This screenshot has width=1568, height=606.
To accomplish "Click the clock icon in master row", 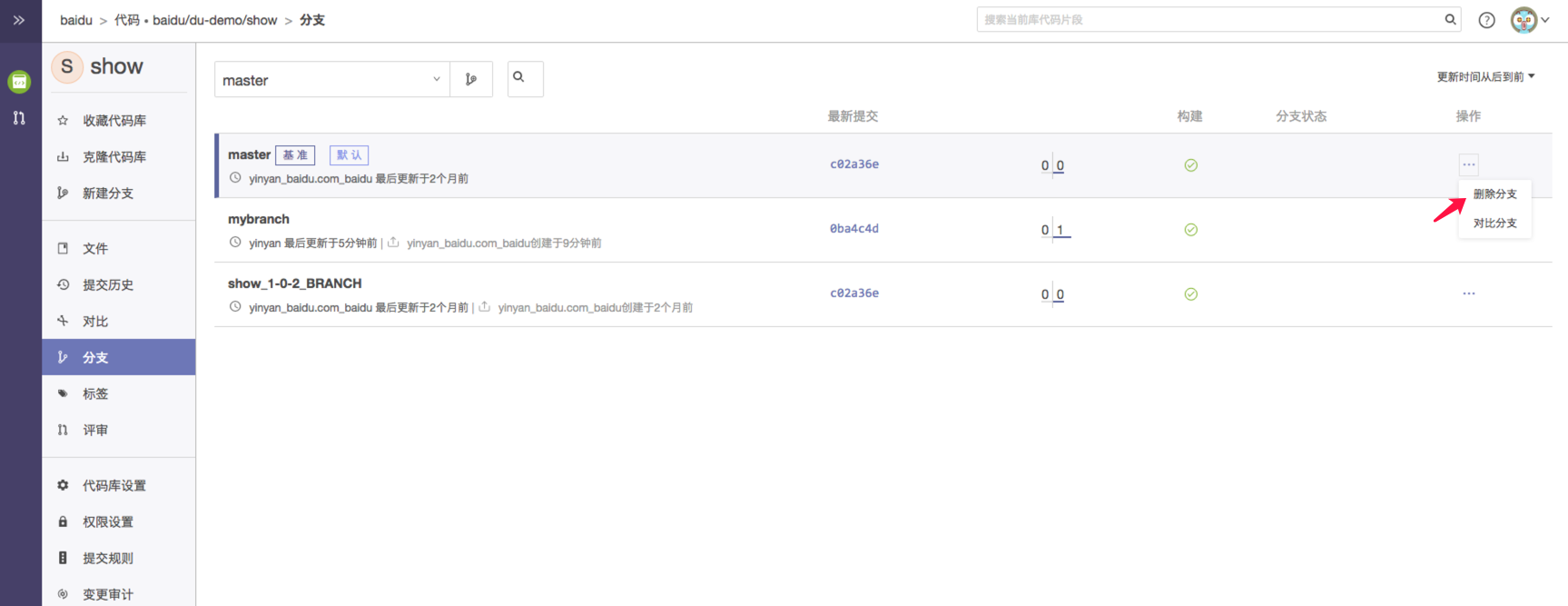I will coord(235,178).
